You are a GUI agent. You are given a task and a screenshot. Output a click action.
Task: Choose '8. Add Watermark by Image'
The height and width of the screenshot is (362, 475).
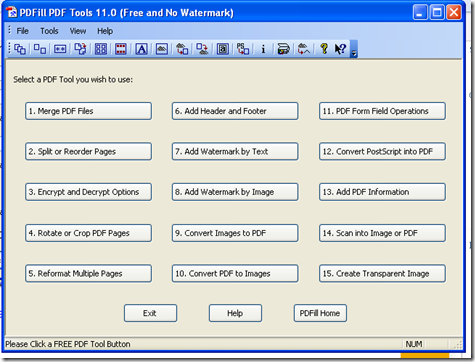(235, 192)
